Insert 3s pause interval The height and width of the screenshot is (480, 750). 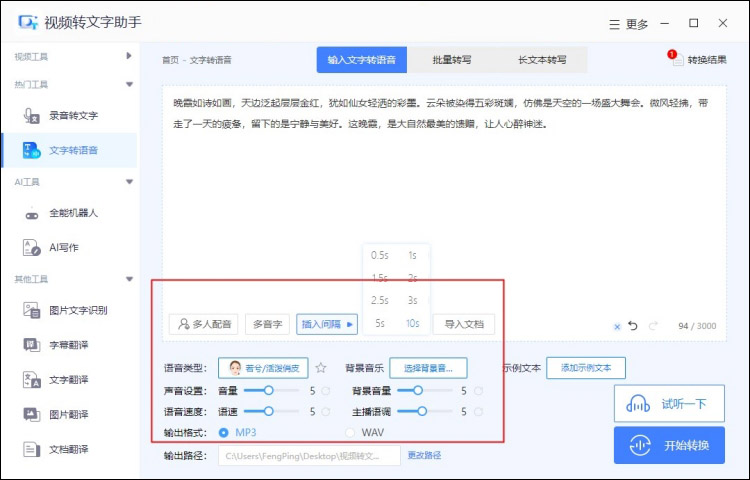412,300
